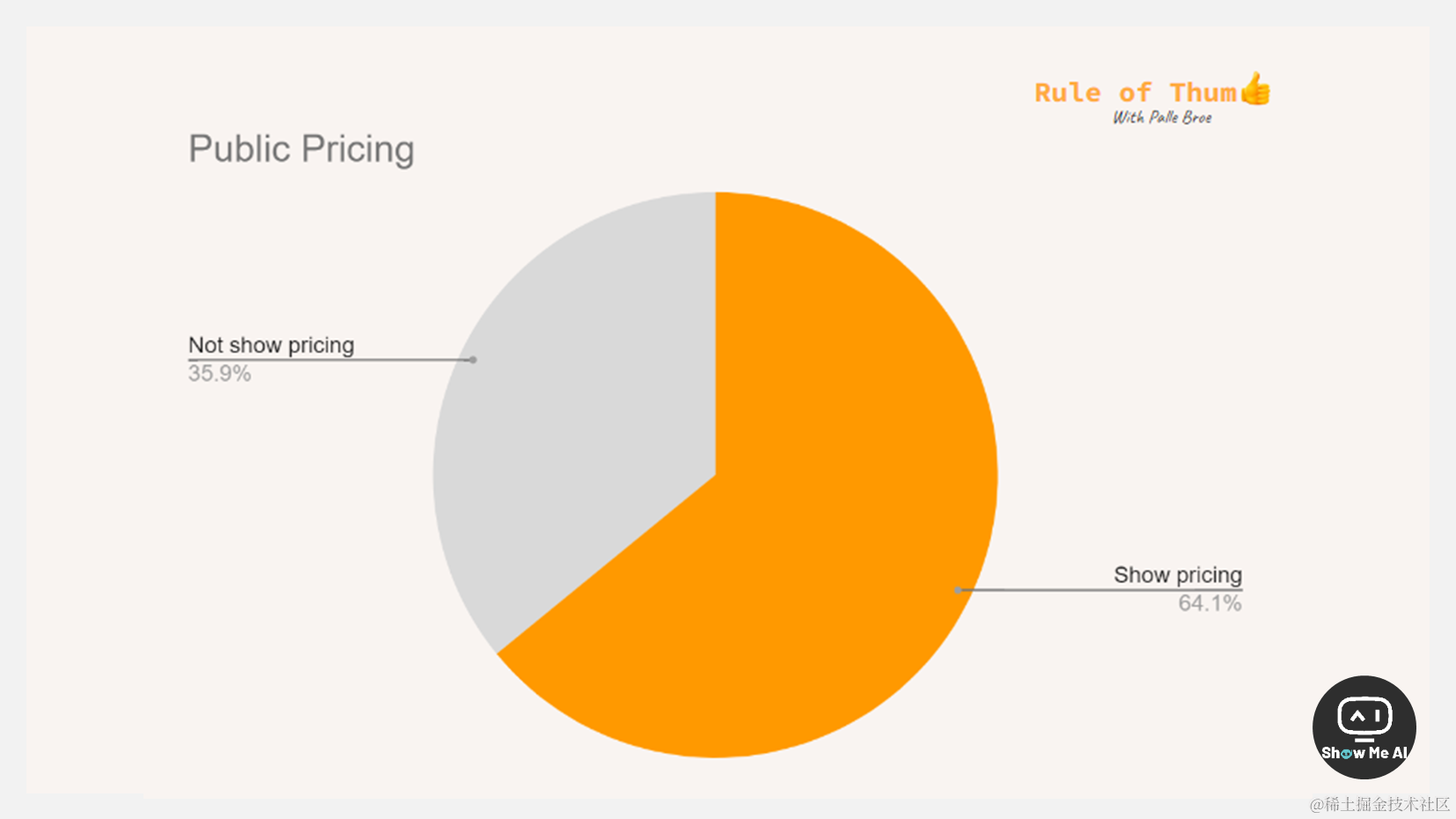The image size is (1456, 819).
Task: Click the Show Me AI robot icon
Action: [x=1364, y=717]
